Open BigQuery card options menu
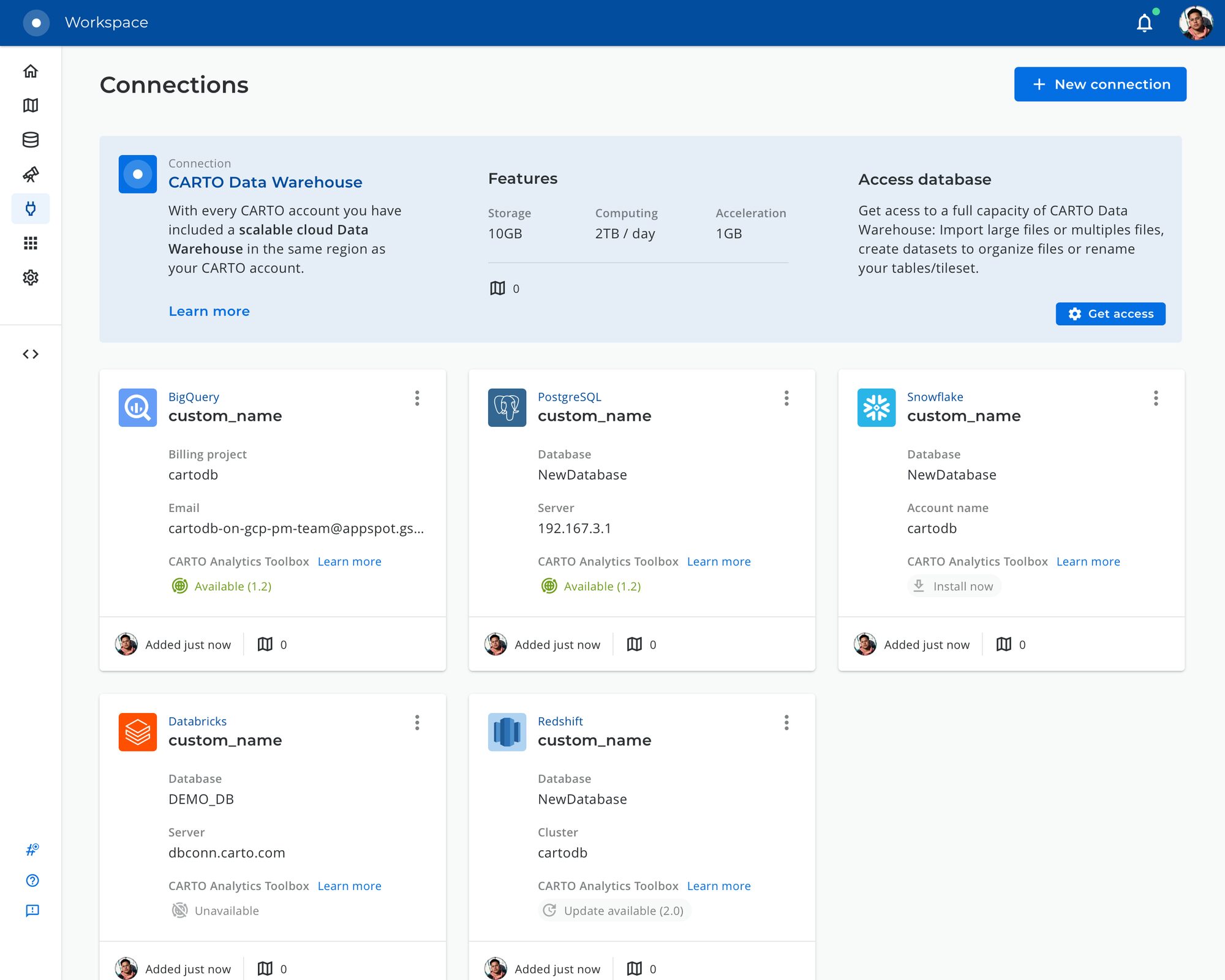 417,398
